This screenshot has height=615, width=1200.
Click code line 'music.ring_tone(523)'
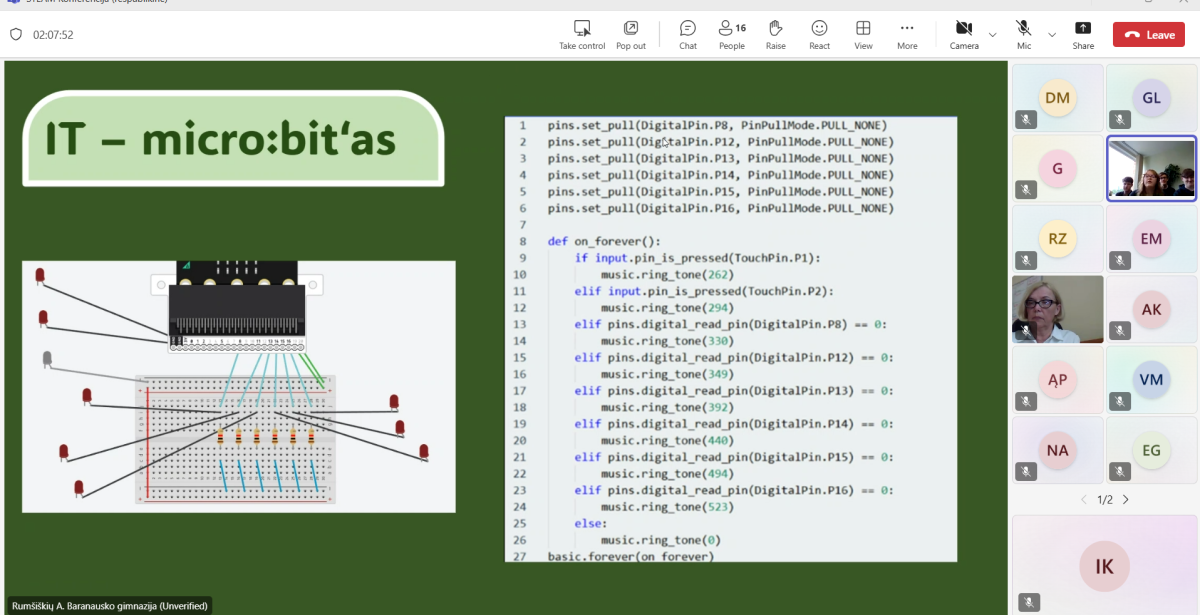click(x=666, y=507)
